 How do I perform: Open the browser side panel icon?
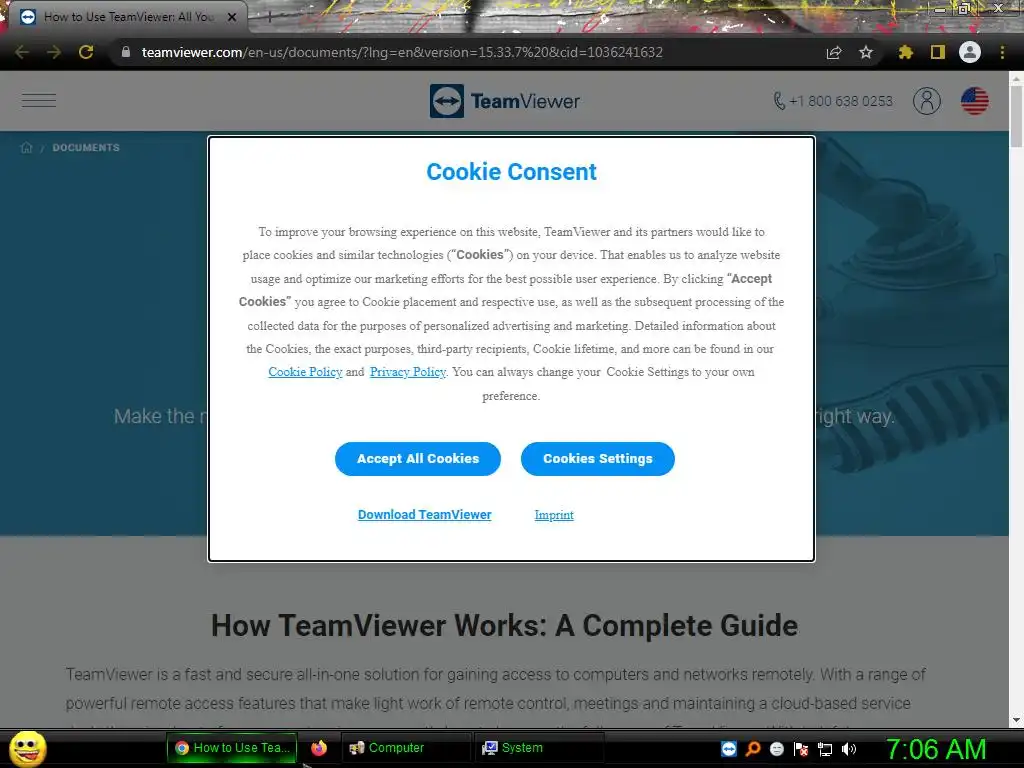[938, 52]
